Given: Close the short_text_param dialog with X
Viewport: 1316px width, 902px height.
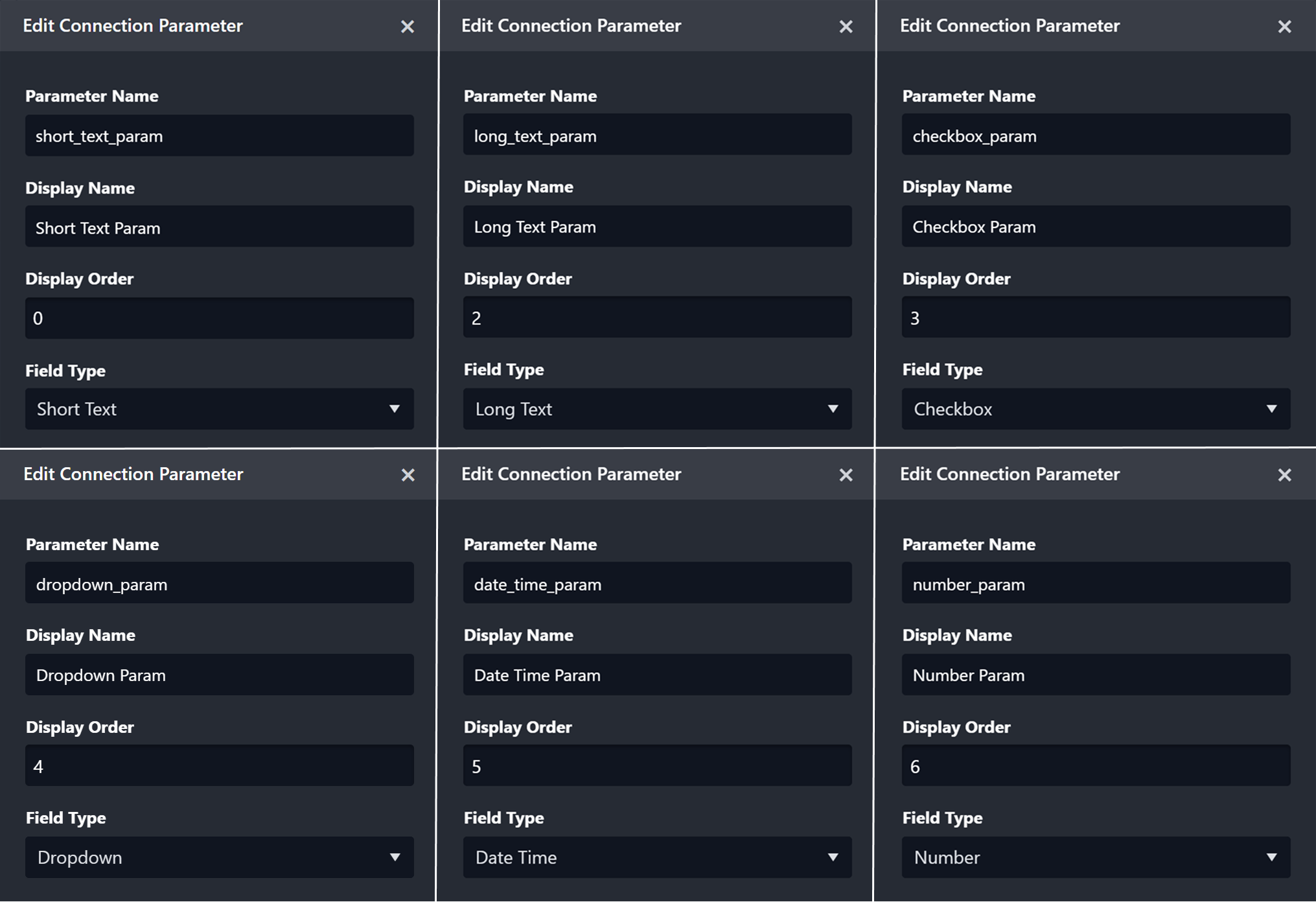Looking at the screenshot, I should (x=407, y=27).
